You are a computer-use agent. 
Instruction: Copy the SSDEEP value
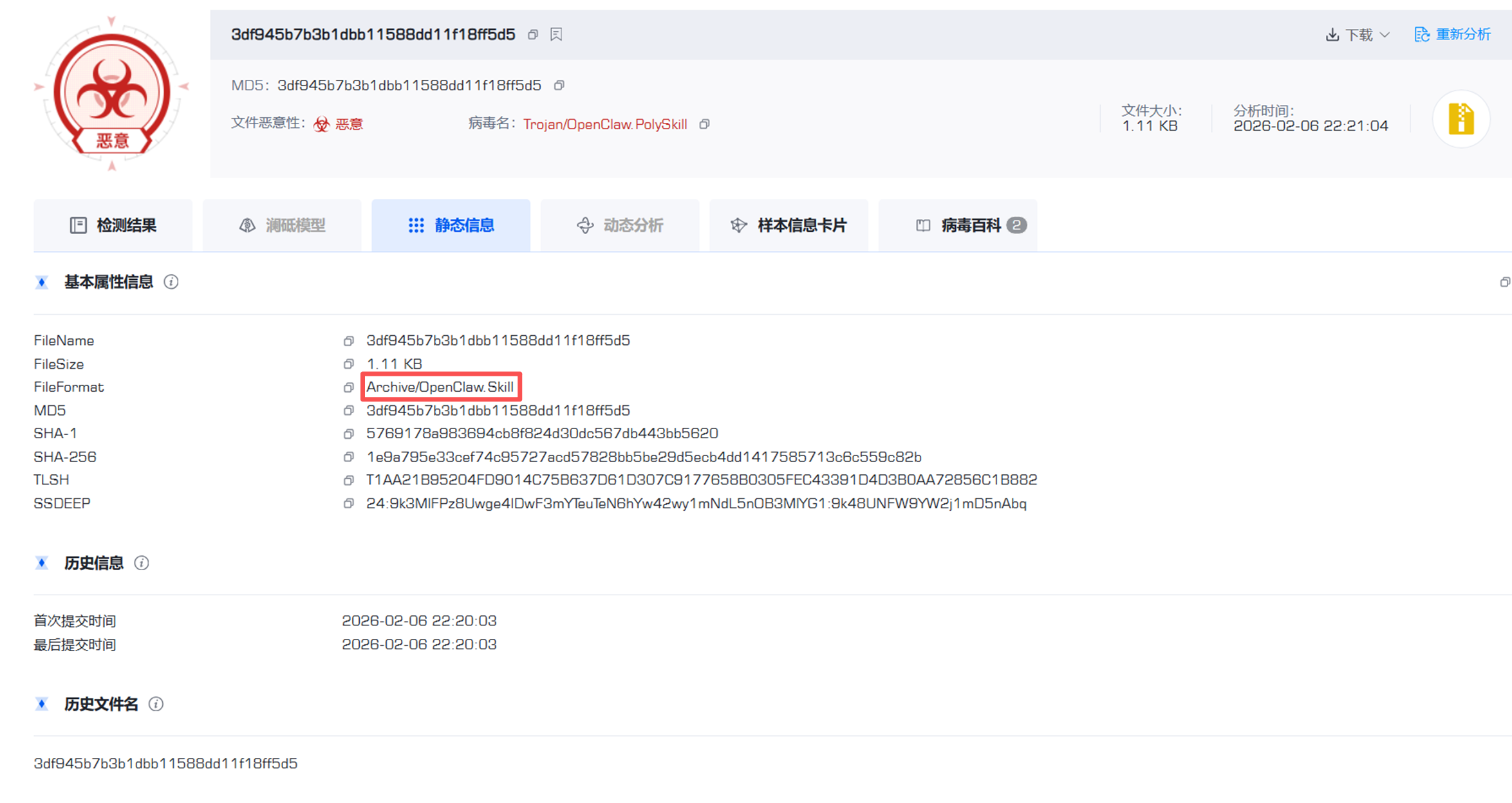click(x=348, y=503)
